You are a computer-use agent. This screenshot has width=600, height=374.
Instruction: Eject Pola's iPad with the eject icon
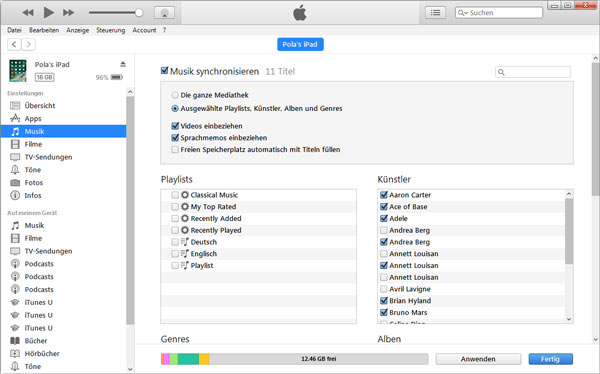click(123, 64)
